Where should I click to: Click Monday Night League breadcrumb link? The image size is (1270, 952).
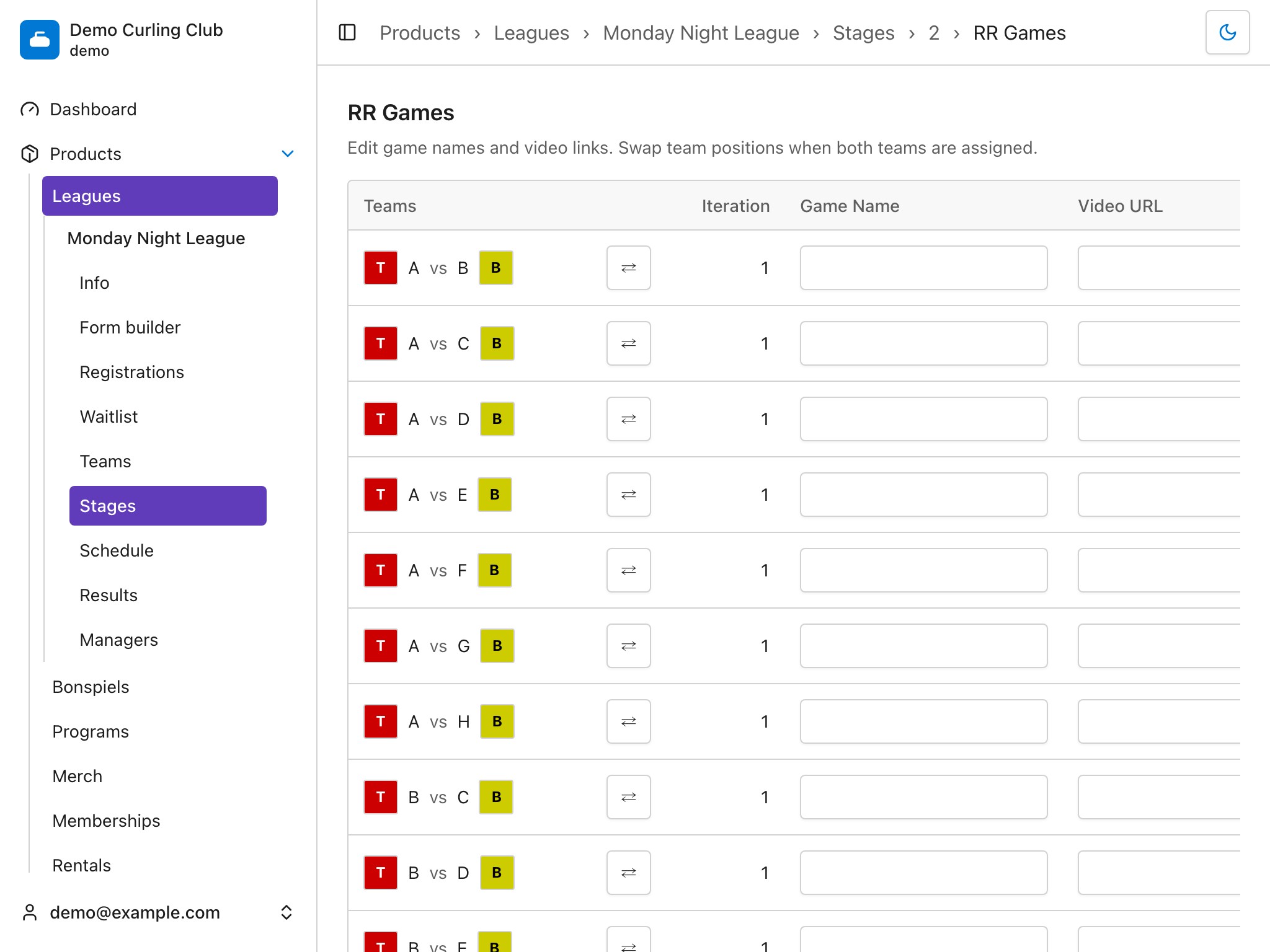click(701, 33)
